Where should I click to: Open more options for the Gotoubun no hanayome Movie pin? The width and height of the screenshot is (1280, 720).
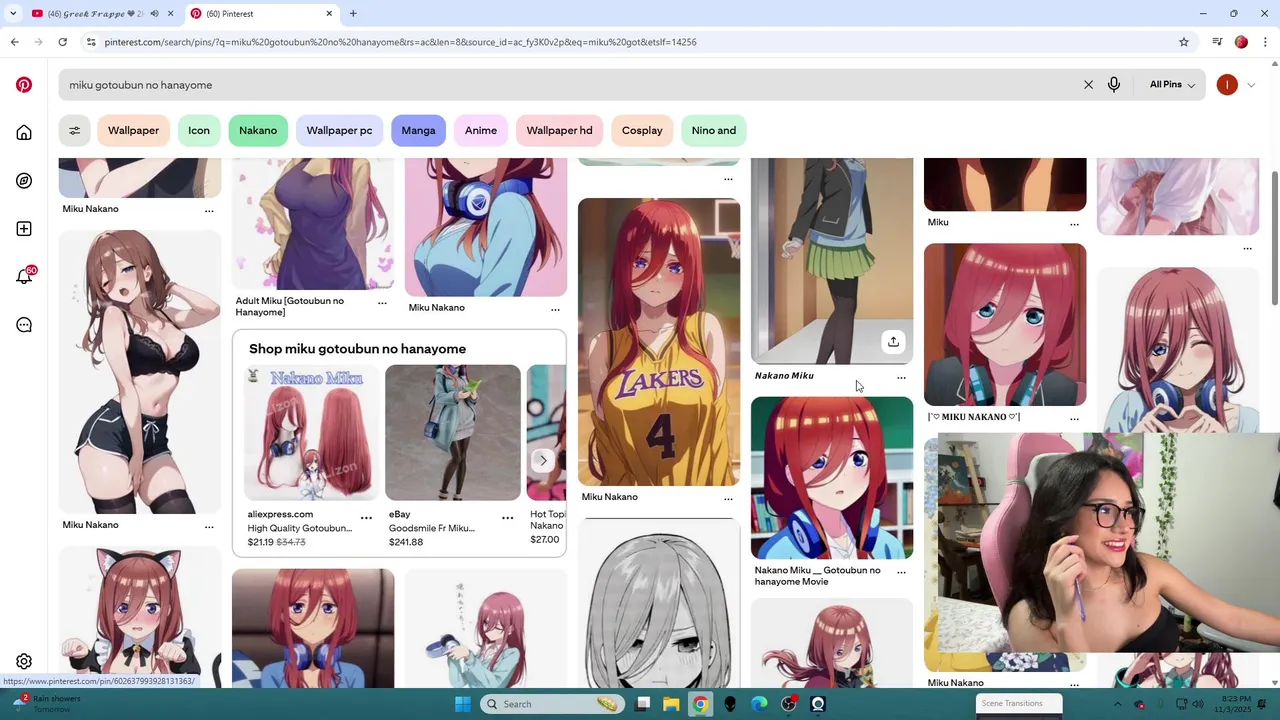pyautogui.click(x=901, y=573)
